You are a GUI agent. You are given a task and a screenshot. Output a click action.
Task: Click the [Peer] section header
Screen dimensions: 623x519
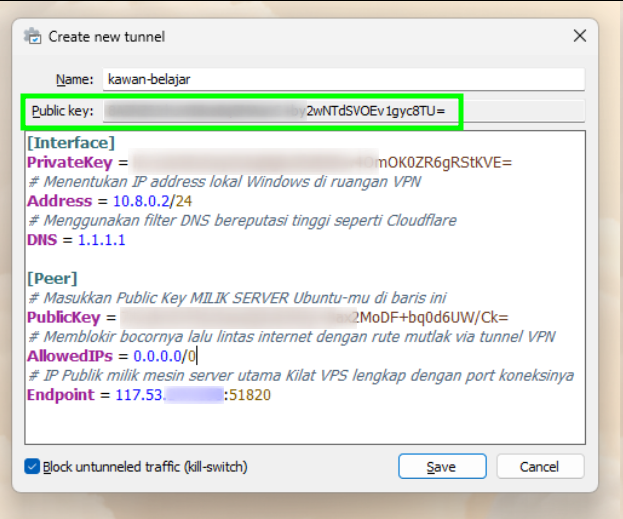52,279
